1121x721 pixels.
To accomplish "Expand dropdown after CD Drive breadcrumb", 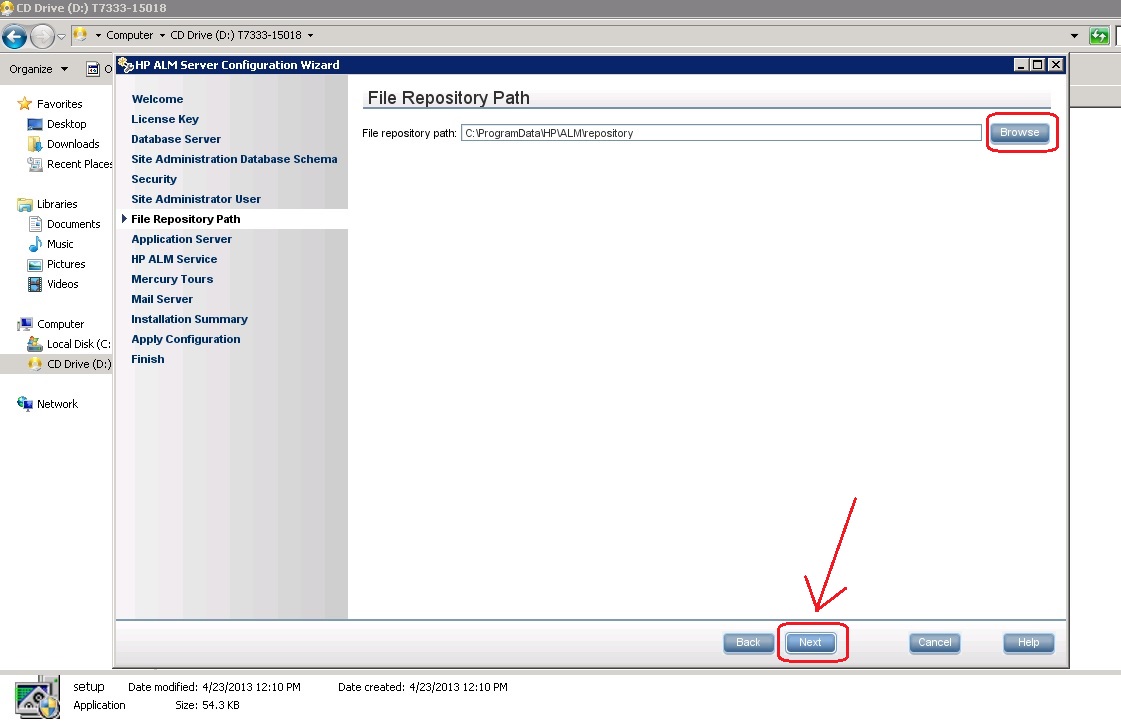I will (310, 35).
